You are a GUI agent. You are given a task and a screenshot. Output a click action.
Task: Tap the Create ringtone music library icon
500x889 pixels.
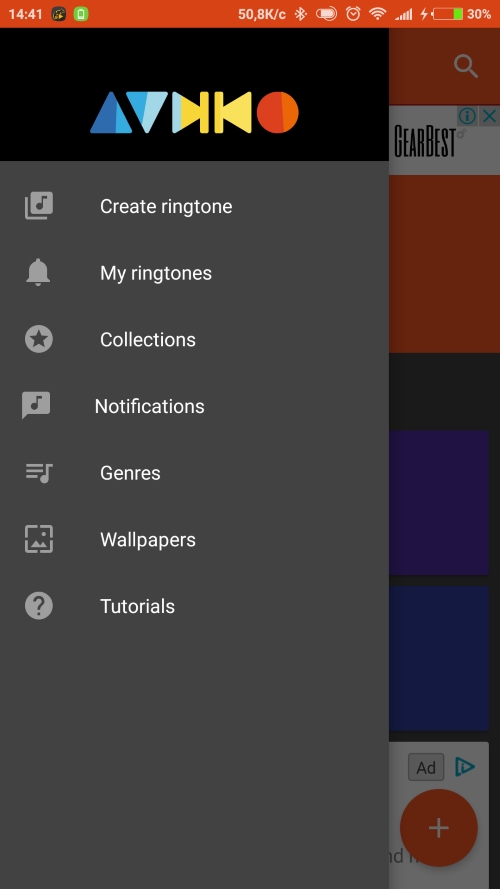point(39,206)
